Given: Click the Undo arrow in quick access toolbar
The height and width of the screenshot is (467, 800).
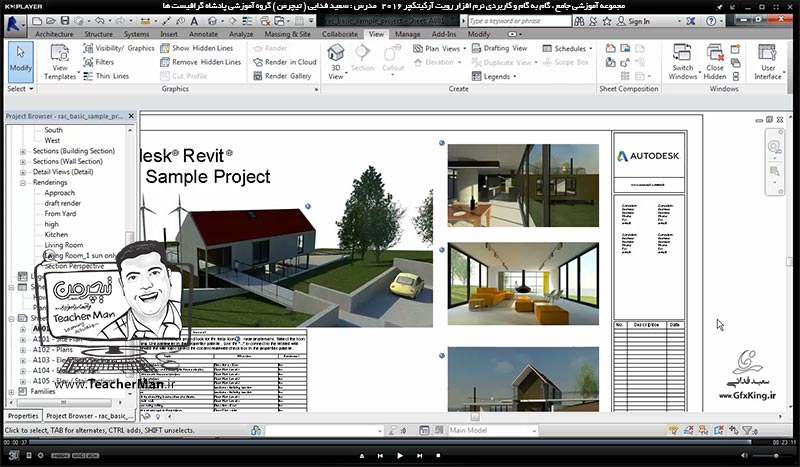Looking at the screenshot, I should 99,21.
